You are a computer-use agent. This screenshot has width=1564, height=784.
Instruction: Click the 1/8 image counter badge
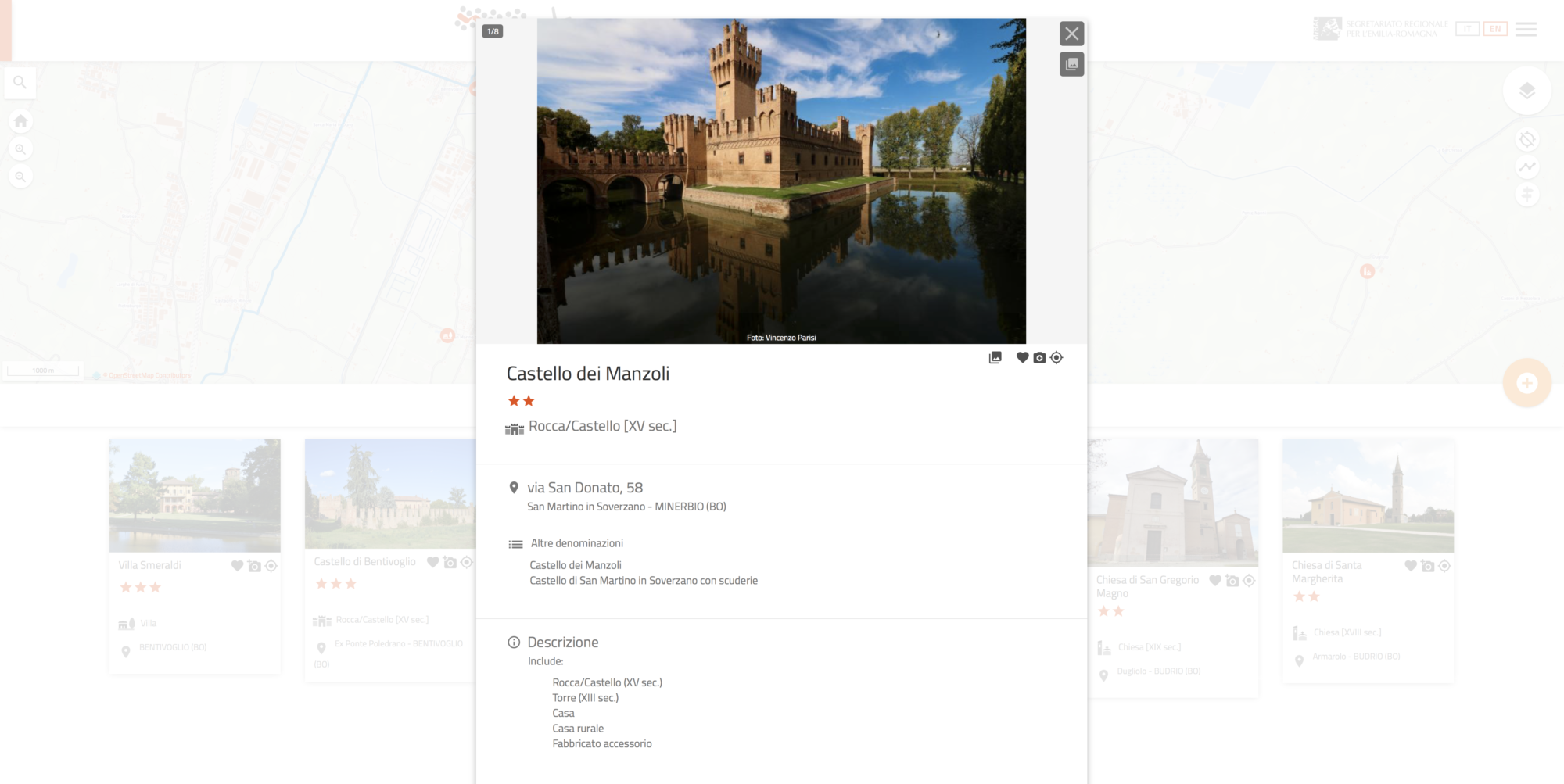(493, 31)
